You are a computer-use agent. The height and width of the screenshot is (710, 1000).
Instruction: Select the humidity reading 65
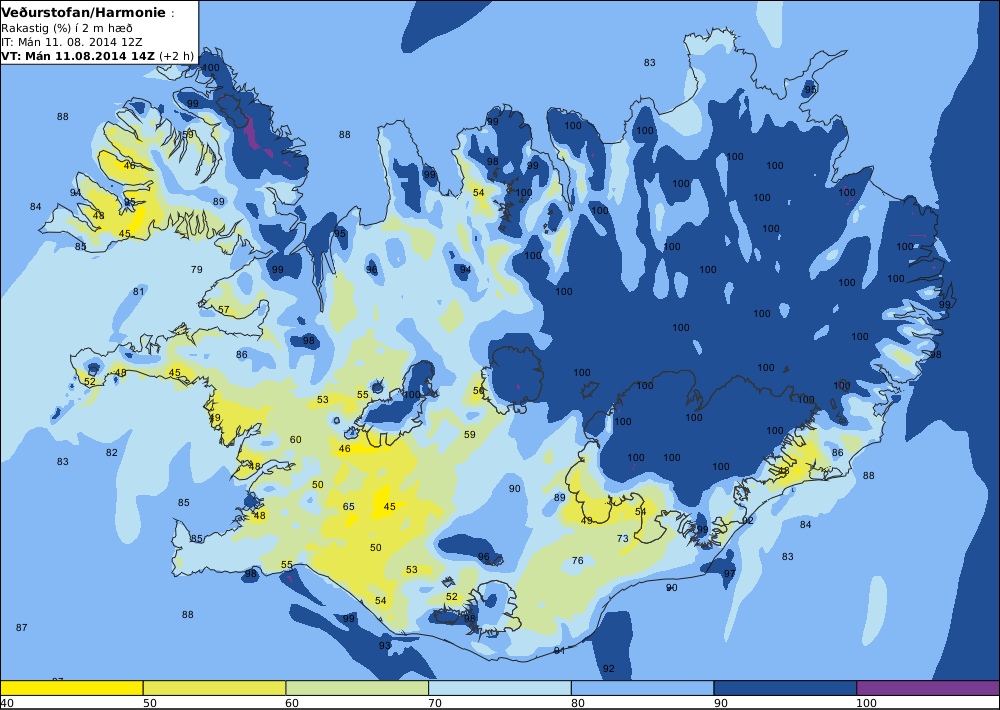click(x=348, y=507)
